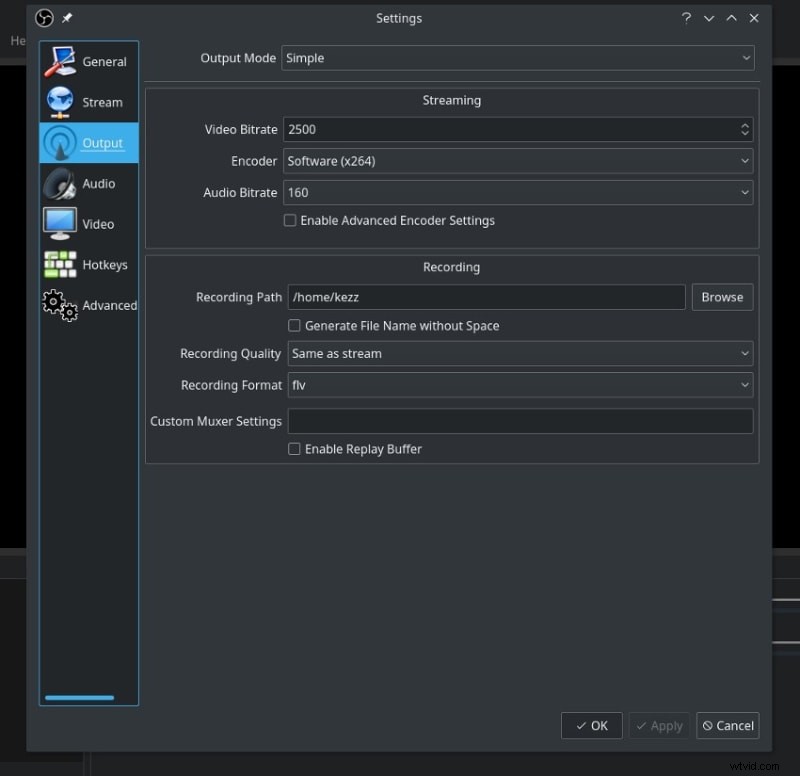Click the pin icon in the titlebar
The image size is (800, 776).
click(68, 17)
